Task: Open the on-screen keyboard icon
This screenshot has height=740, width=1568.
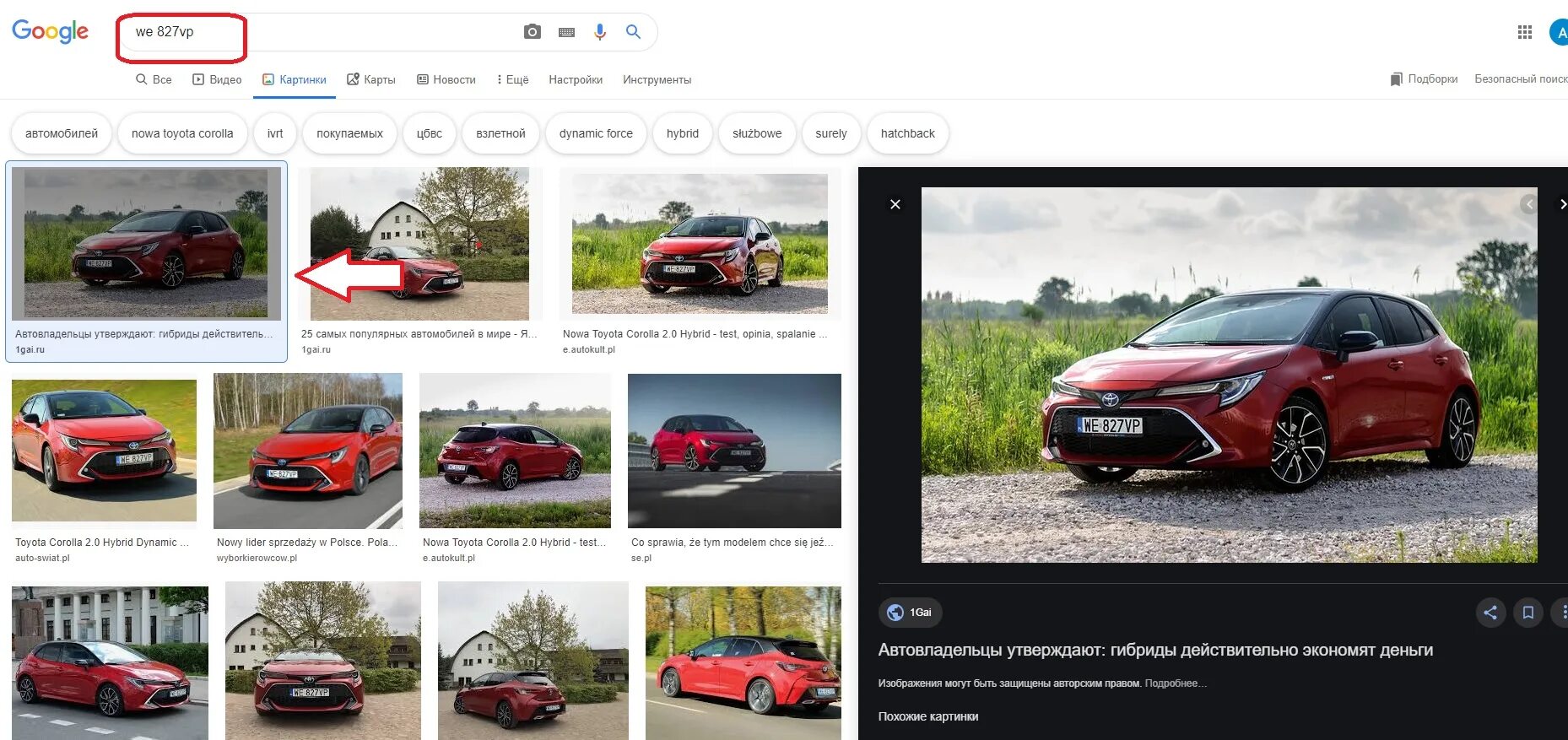Action: pos(566,32)
